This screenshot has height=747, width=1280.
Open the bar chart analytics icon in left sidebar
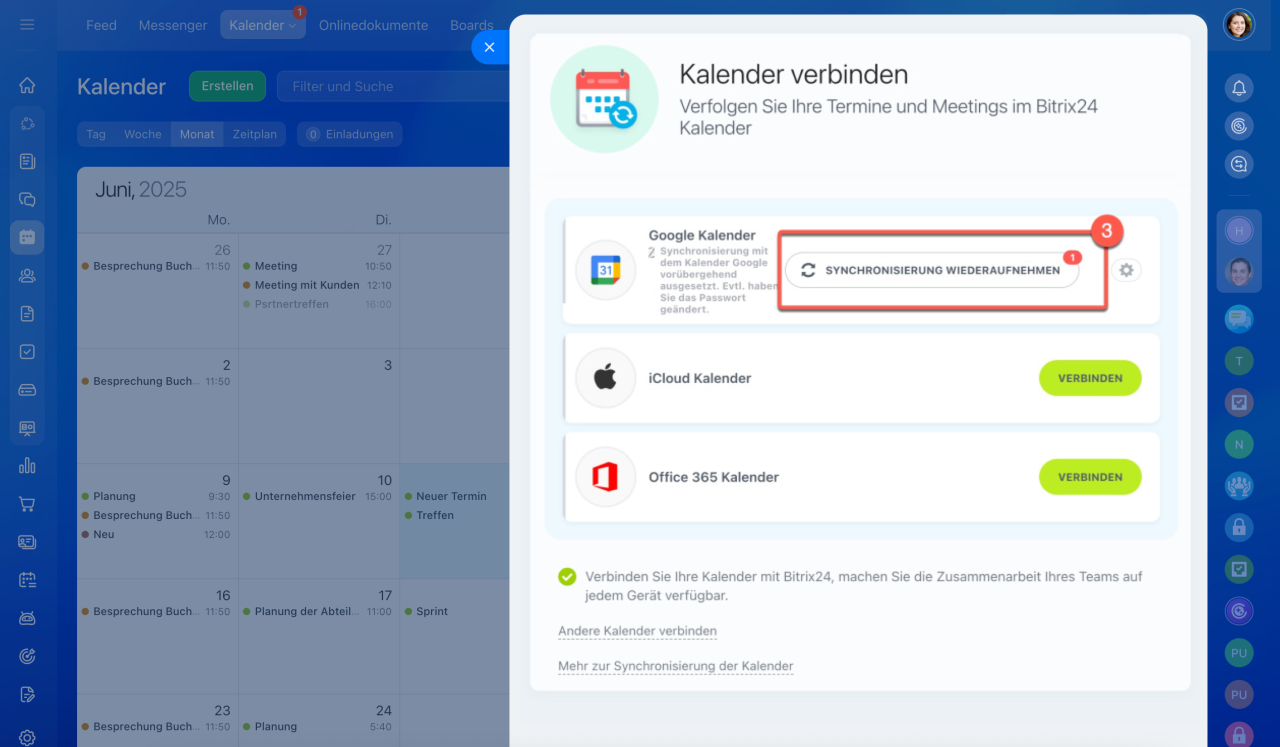[x=27, y=465]
